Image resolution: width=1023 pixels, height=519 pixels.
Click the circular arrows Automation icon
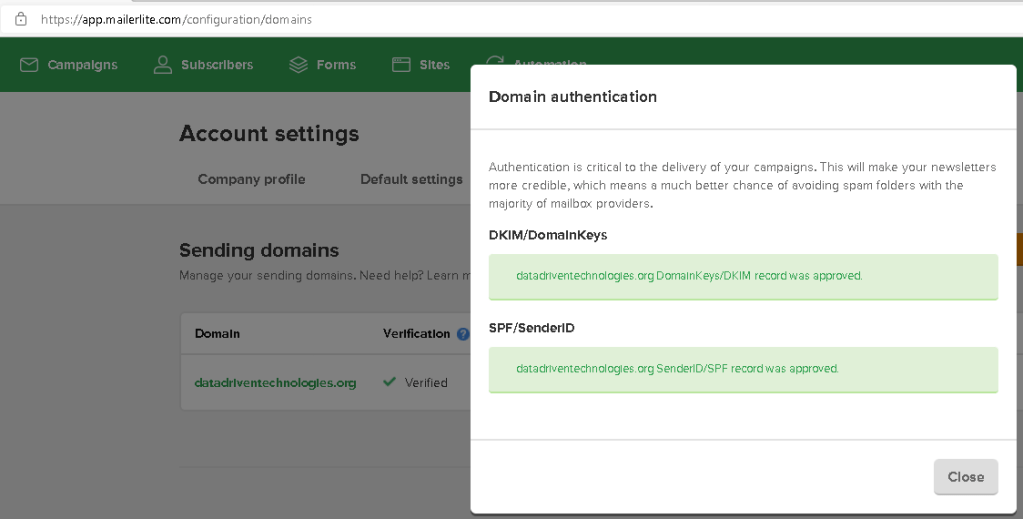(x=494, y=62)
